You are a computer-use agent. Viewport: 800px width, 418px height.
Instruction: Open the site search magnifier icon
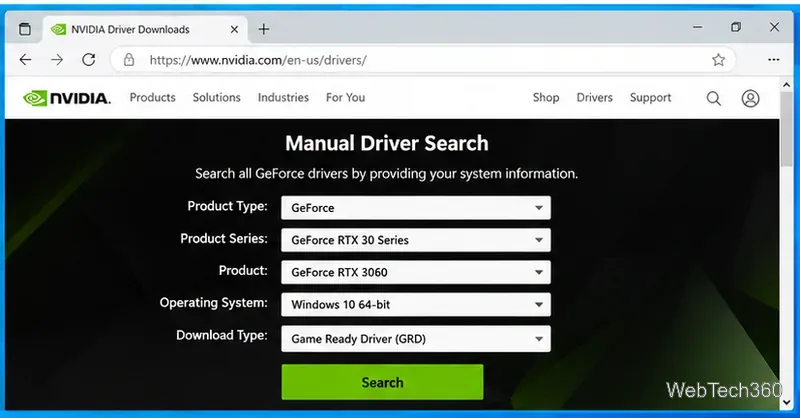click(713, 98)
